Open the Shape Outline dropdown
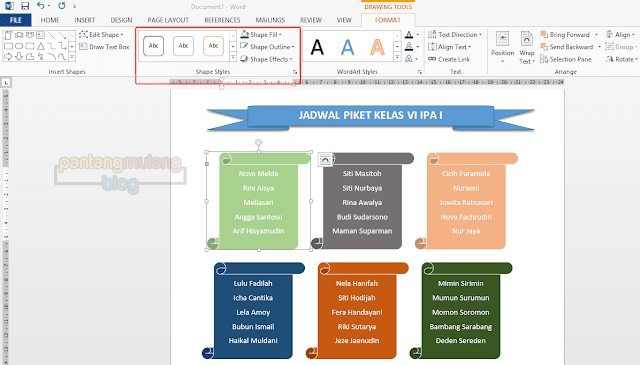The image size is (640, 365). (x=267, y=47)
